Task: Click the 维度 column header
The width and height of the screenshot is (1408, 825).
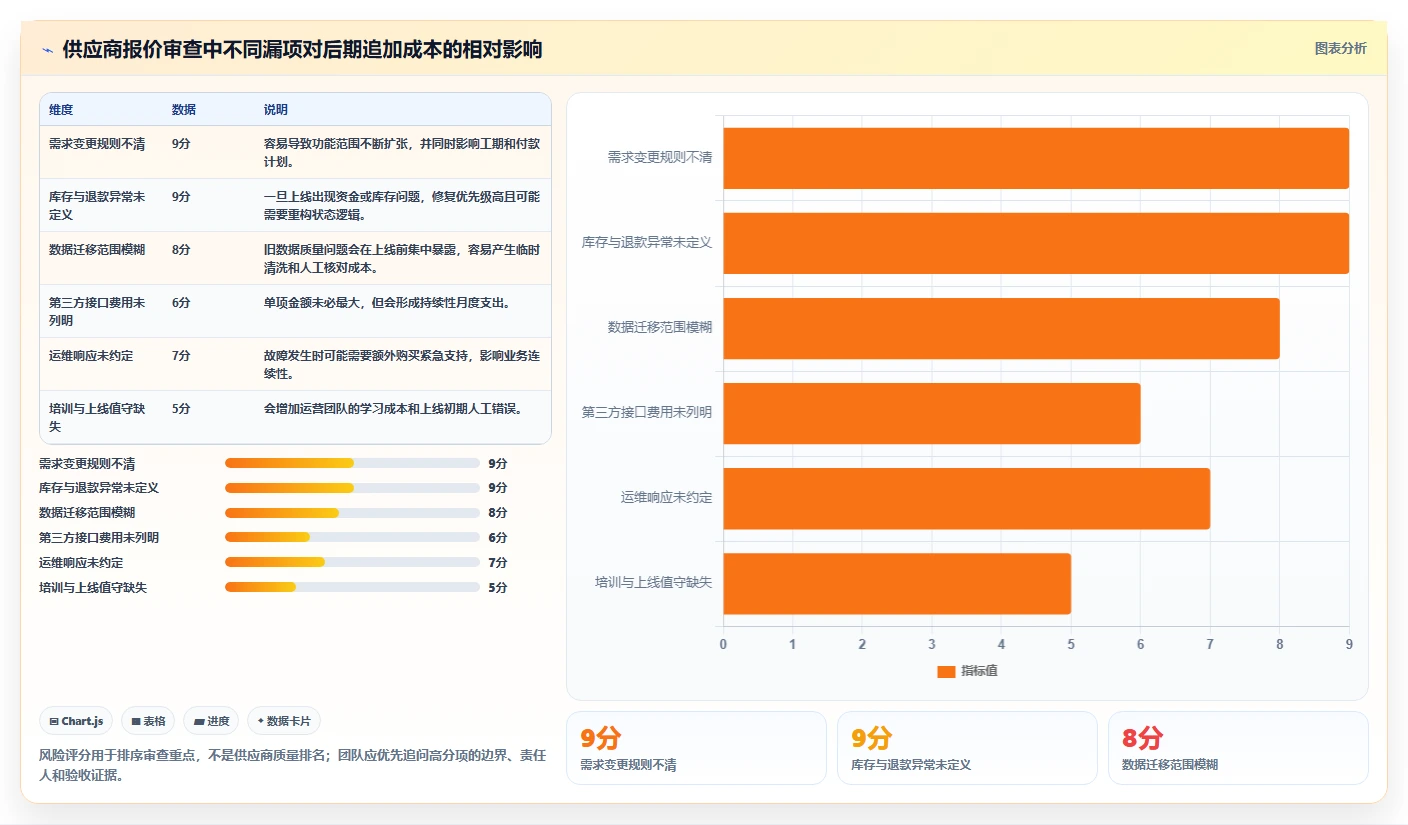Action: pyautogui.click(x=61, y=110)
